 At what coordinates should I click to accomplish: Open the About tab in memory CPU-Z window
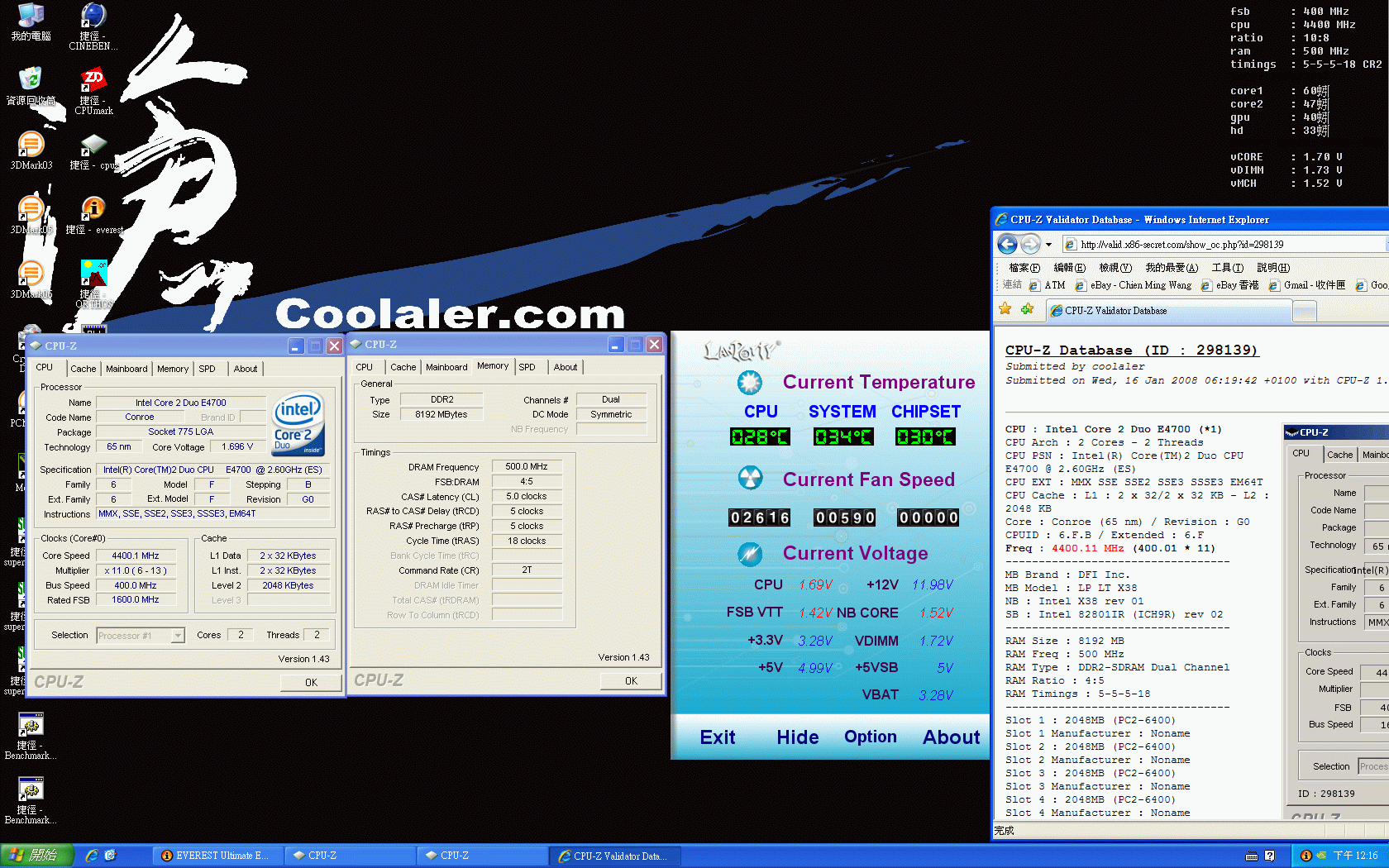click(x=566, y=367)
